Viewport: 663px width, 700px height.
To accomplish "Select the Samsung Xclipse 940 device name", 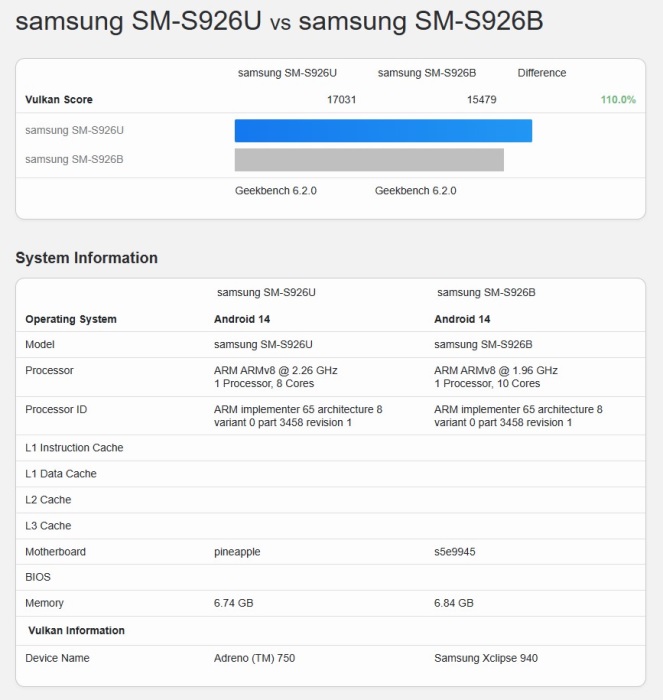I will coord(486,658).
